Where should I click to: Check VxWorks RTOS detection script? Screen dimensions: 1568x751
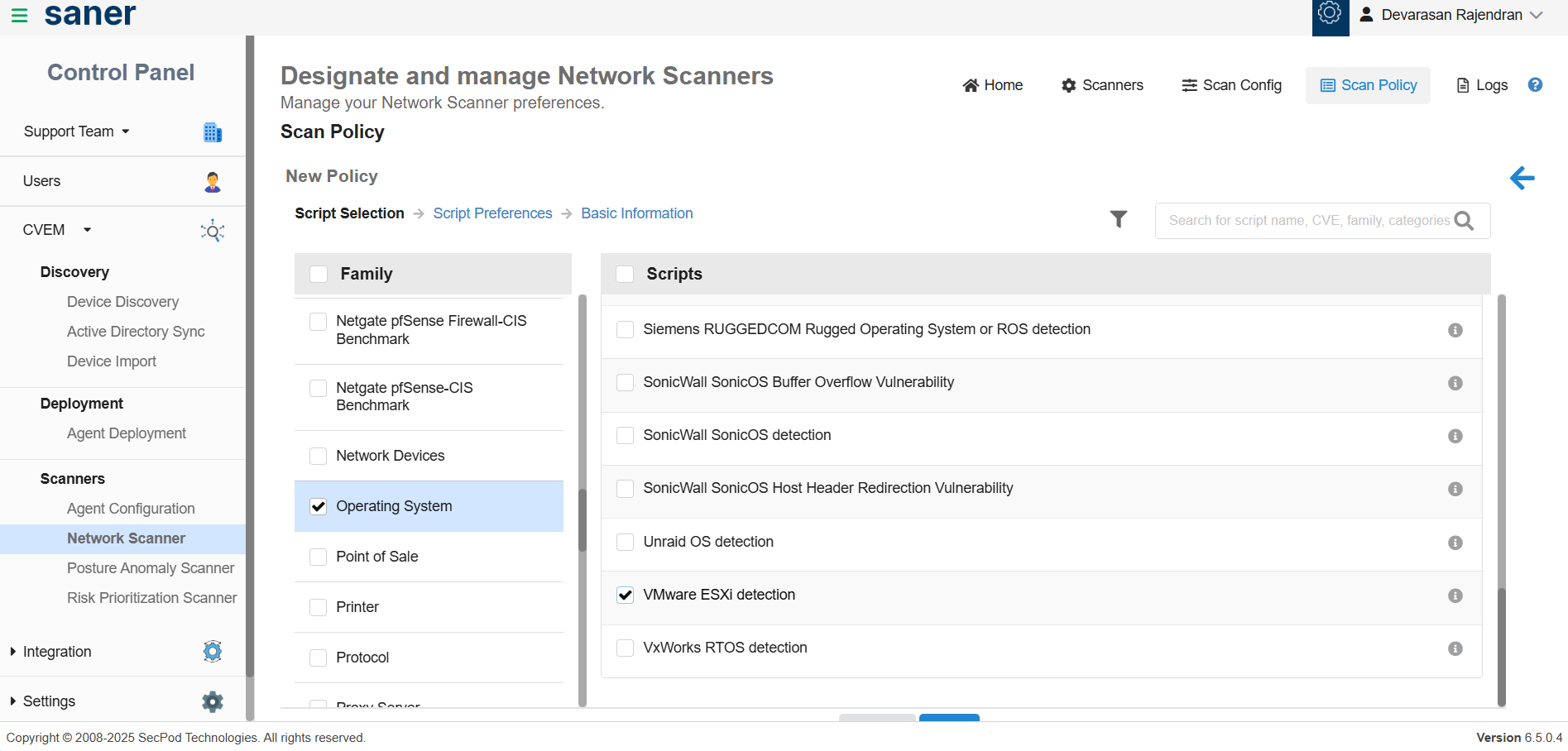(626, 648)
